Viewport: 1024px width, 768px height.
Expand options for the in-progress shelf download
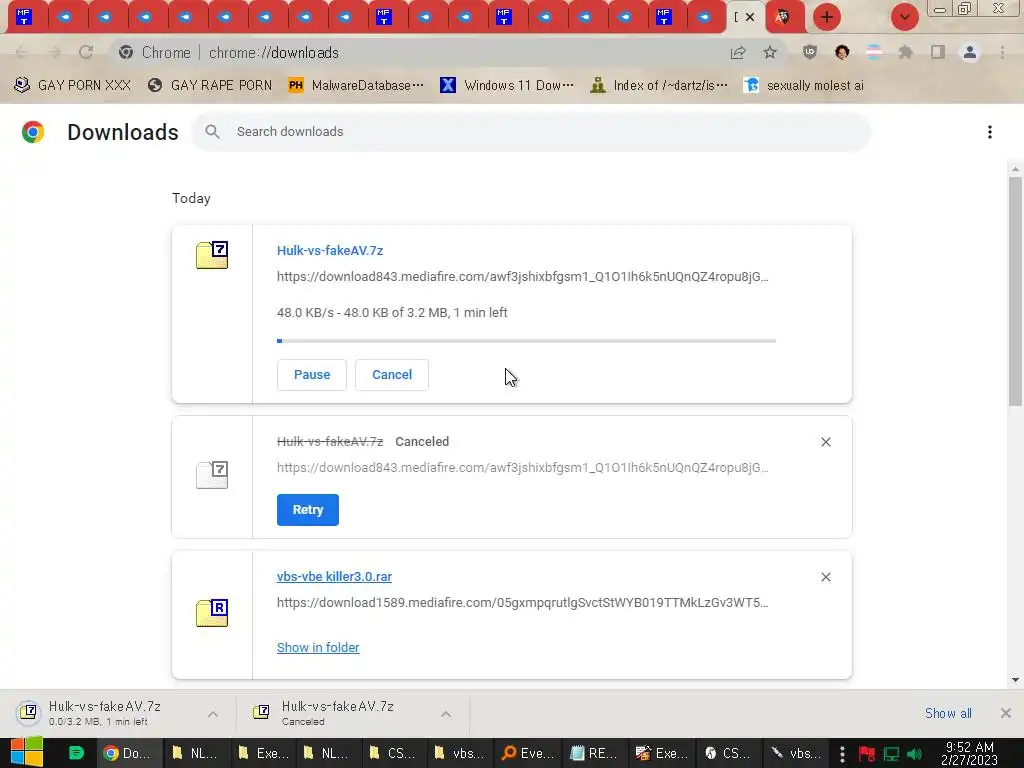(x=213, y=714)
